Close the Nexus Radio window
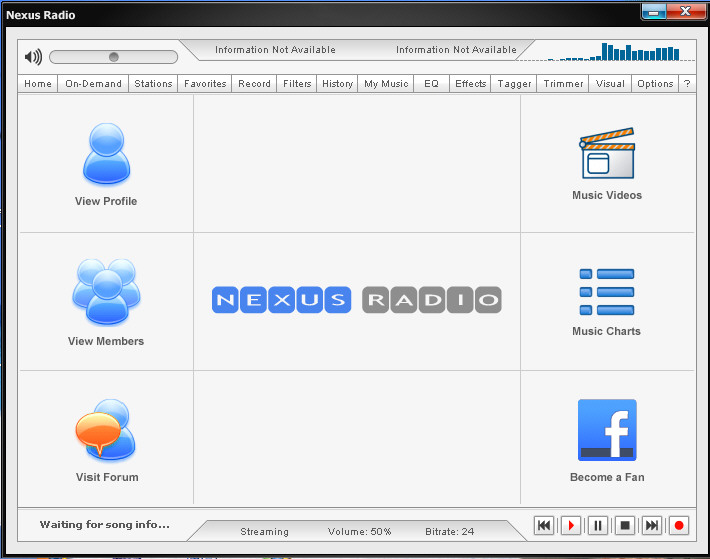This screenshot has width=710, height=559. coord(686,12)
